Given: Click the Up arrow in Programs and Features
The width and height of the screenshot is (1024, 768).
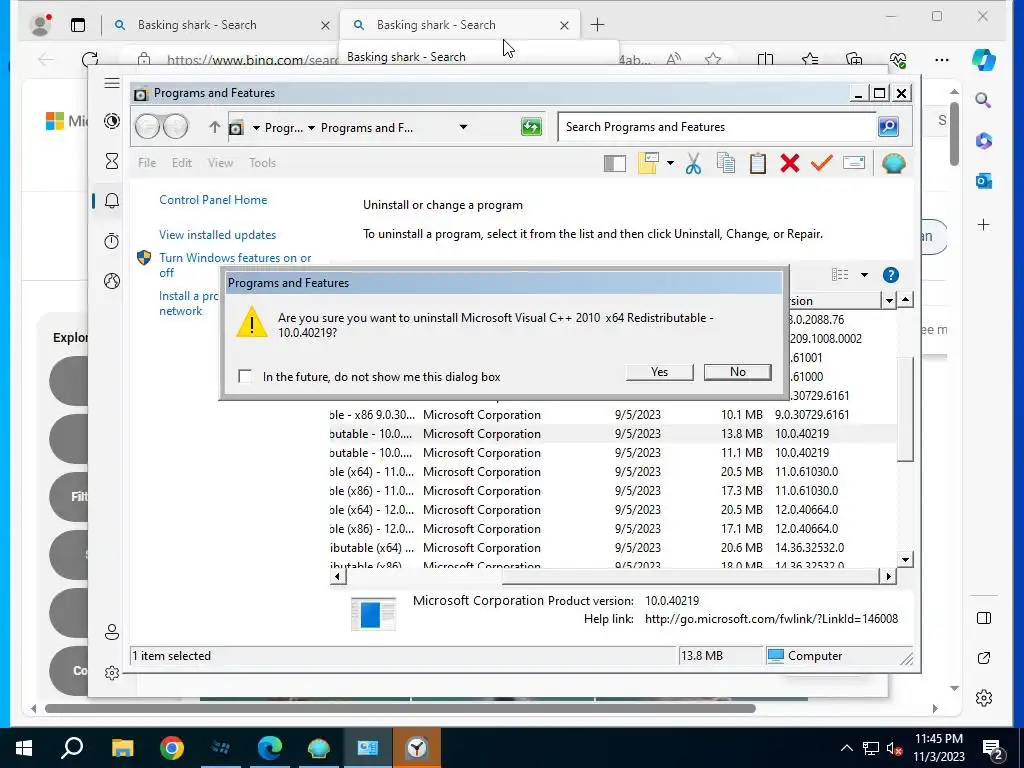Looking at the screenshot, I should (214, 127).
